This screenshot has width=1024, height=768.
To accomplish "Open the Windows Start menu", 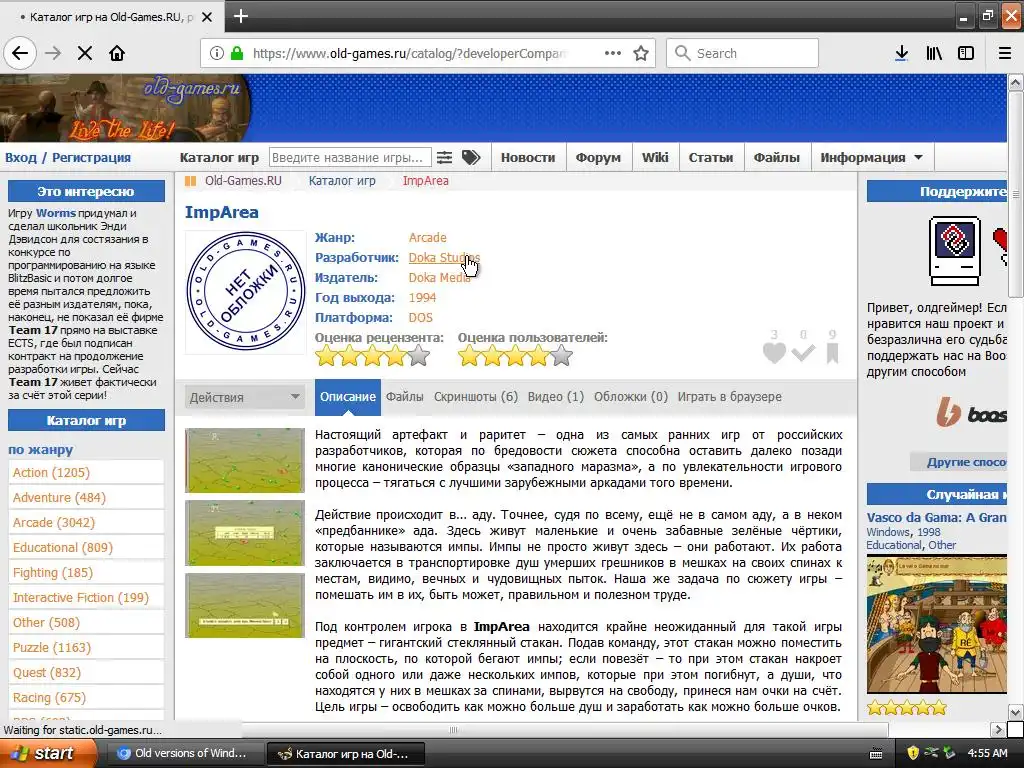I will (x=48, y=753).
